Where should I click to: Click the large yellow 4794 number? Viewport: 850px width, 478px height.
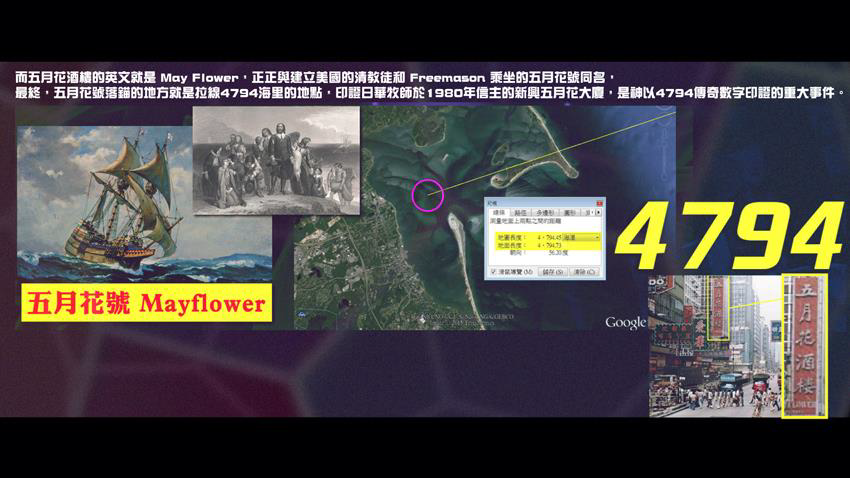pos(730,235)
